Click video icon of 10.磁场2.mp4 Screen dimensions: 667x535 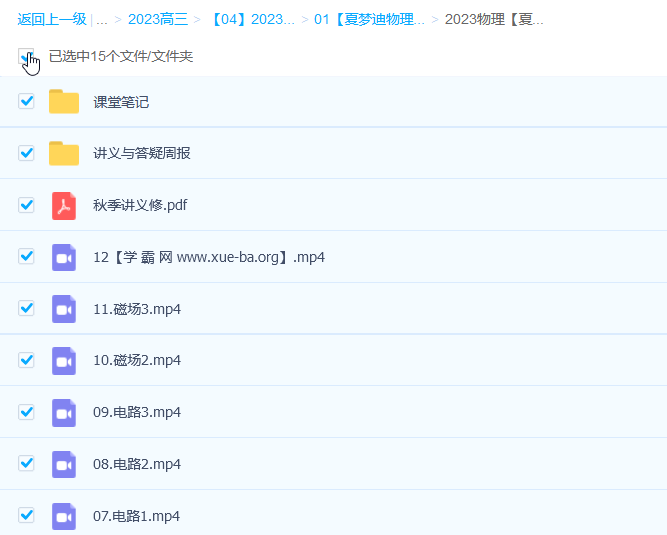(64, 360)
